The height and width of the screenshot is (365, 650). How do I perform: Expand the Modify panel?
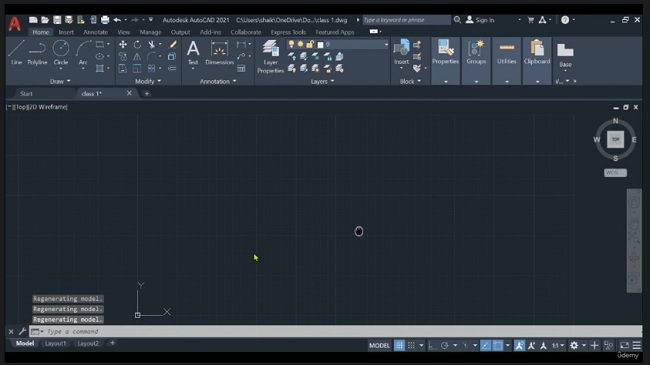pos(148,81)
